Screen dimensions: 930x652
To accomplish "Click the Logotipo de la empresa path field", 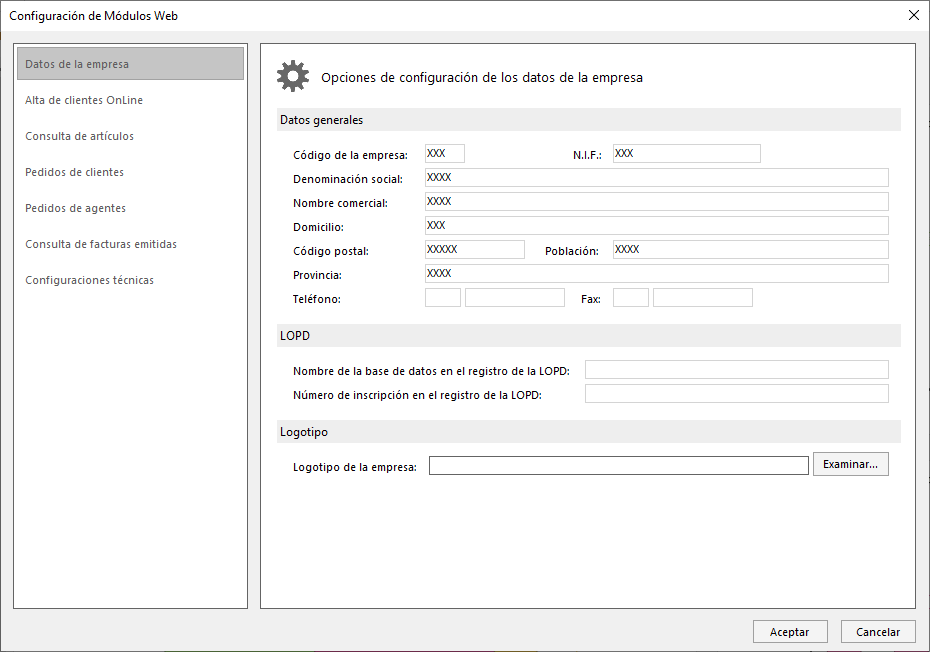I will click(619, 466).
